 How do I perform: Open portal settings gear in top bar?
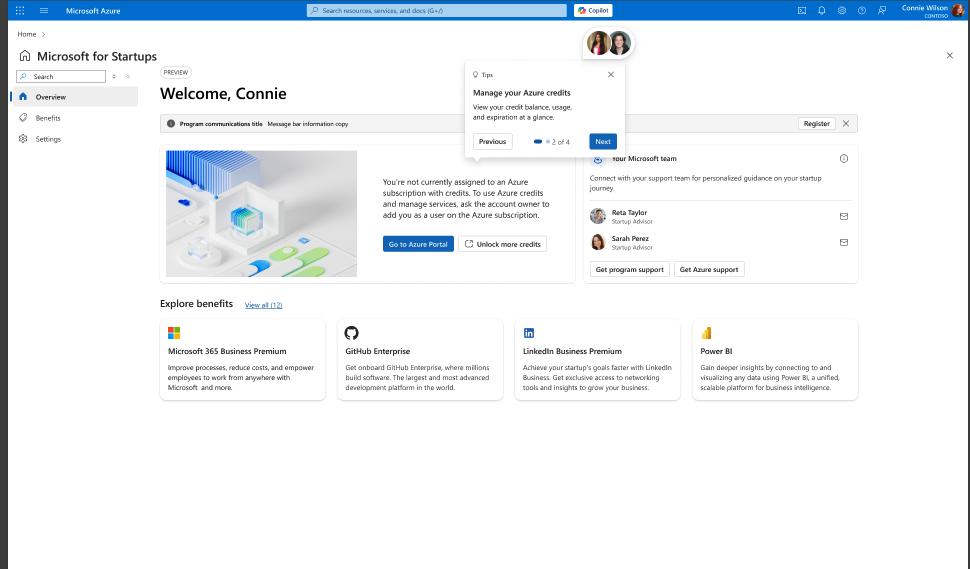842,11
